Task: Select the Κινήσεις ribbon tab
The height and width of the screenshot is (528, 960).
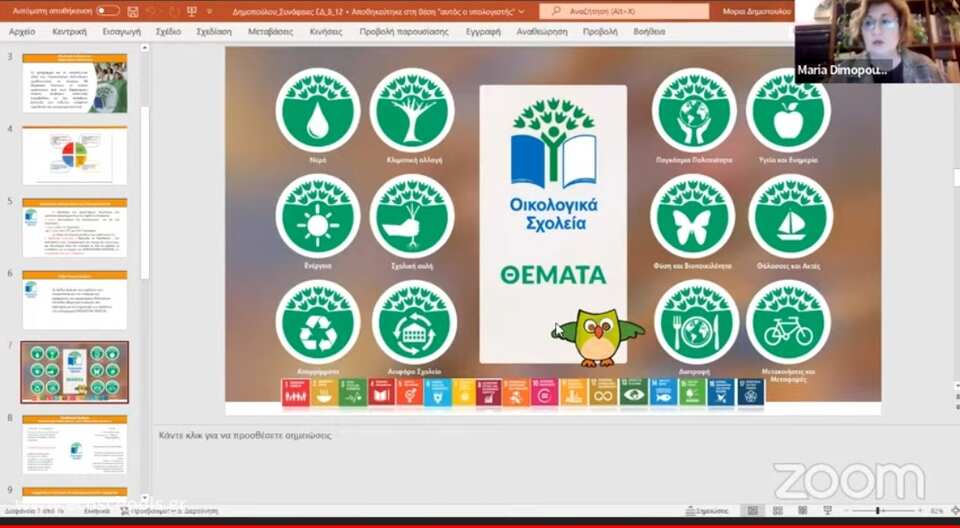Action: point(326,31)
